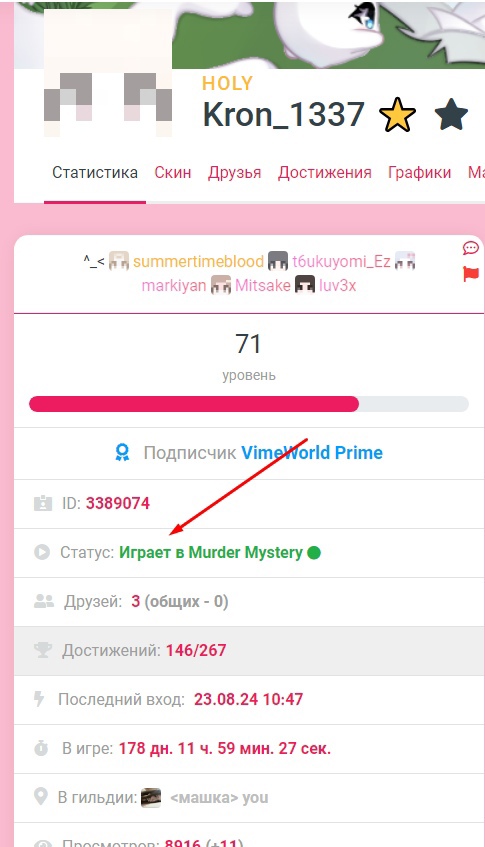This screenshot has width=485, height=847.
Task: Open the t6ukuyomi_Ez profile link
Action: [x=341, y=261]
